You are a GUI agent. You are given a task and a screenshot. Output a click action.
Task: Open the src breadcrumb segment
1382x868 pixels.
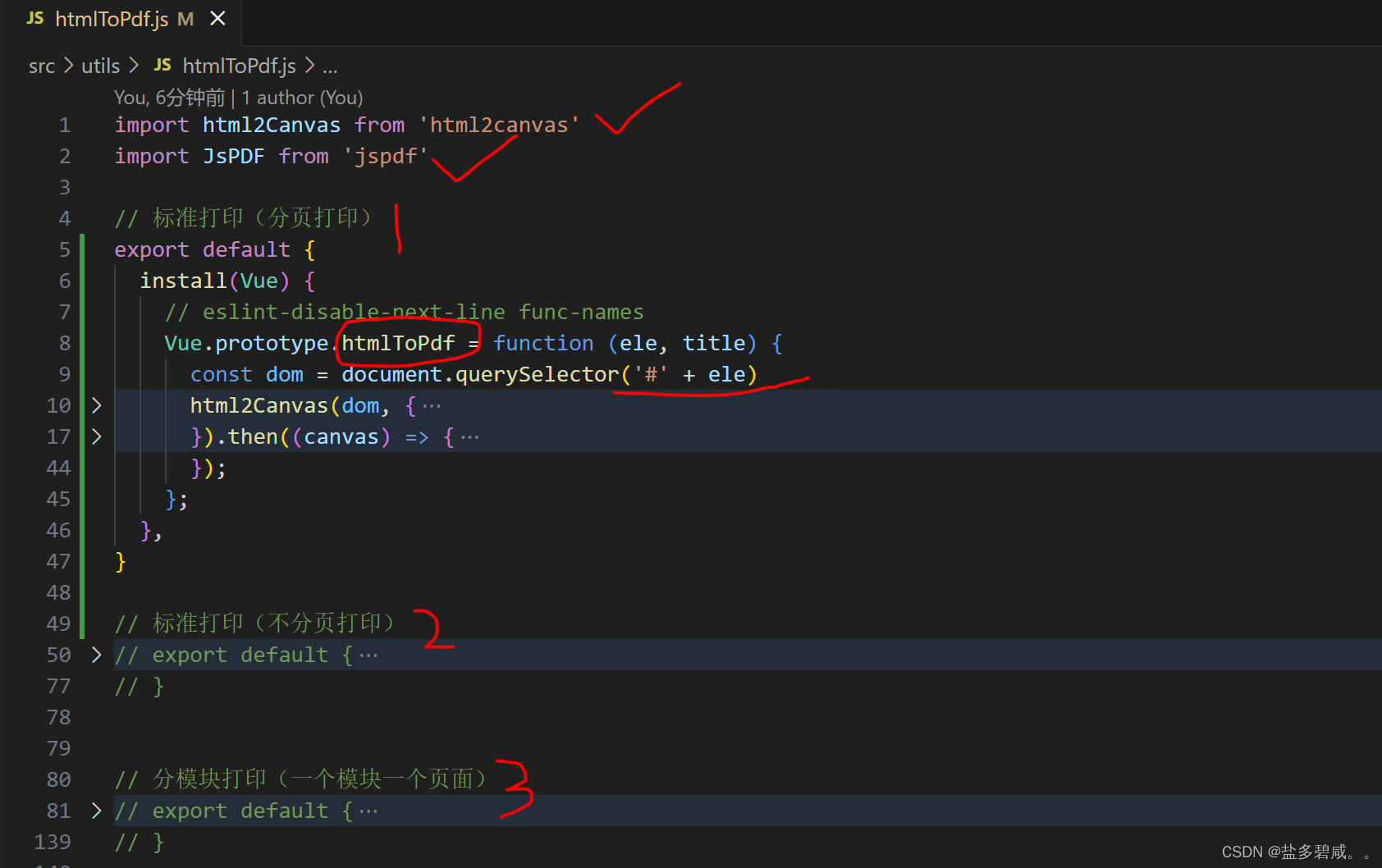pyautogui.click(x=42, y=66)
